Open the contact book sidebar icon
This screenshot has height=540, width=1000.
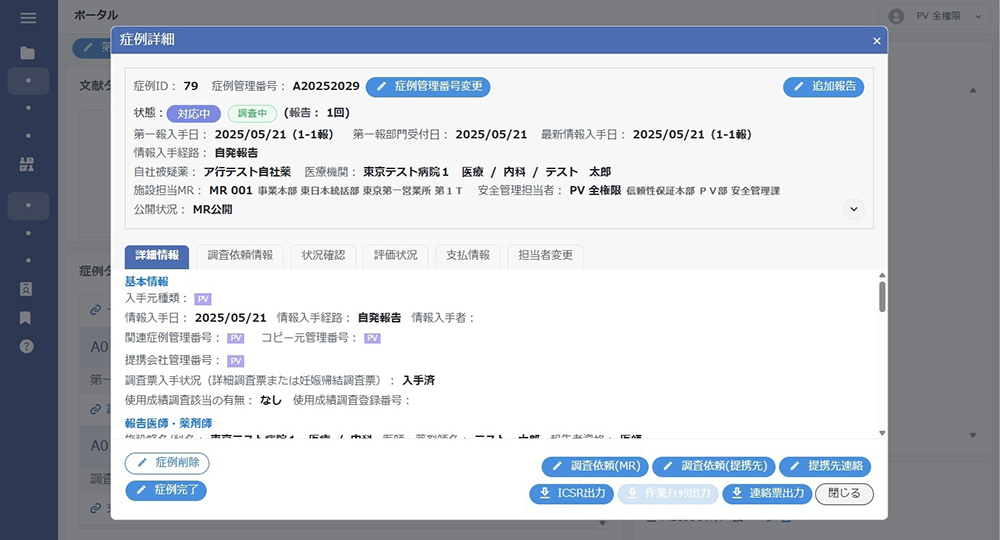point(26,289)
